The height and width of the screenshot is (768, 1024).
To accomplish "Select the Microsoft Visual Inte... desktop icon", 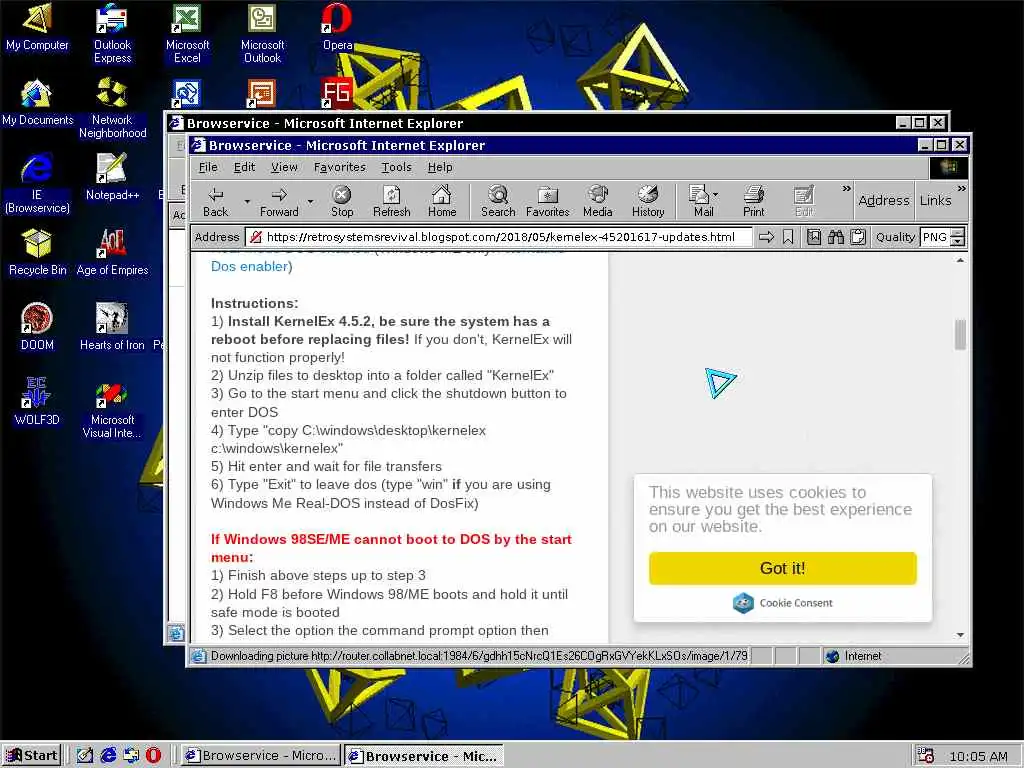I will click(112, 409).
